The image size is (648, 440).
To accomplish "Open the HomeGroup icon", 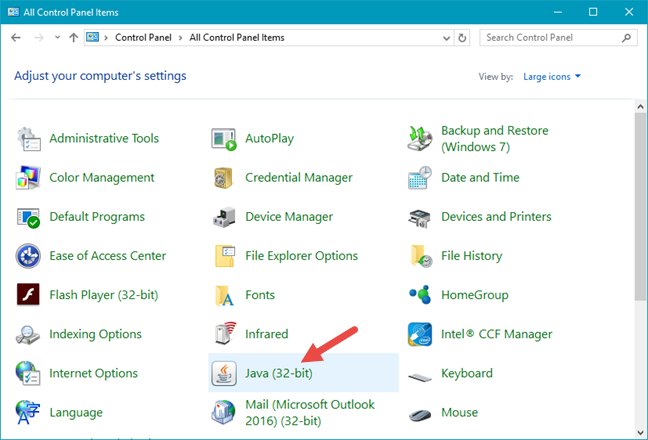I will [x=420, y=295].
